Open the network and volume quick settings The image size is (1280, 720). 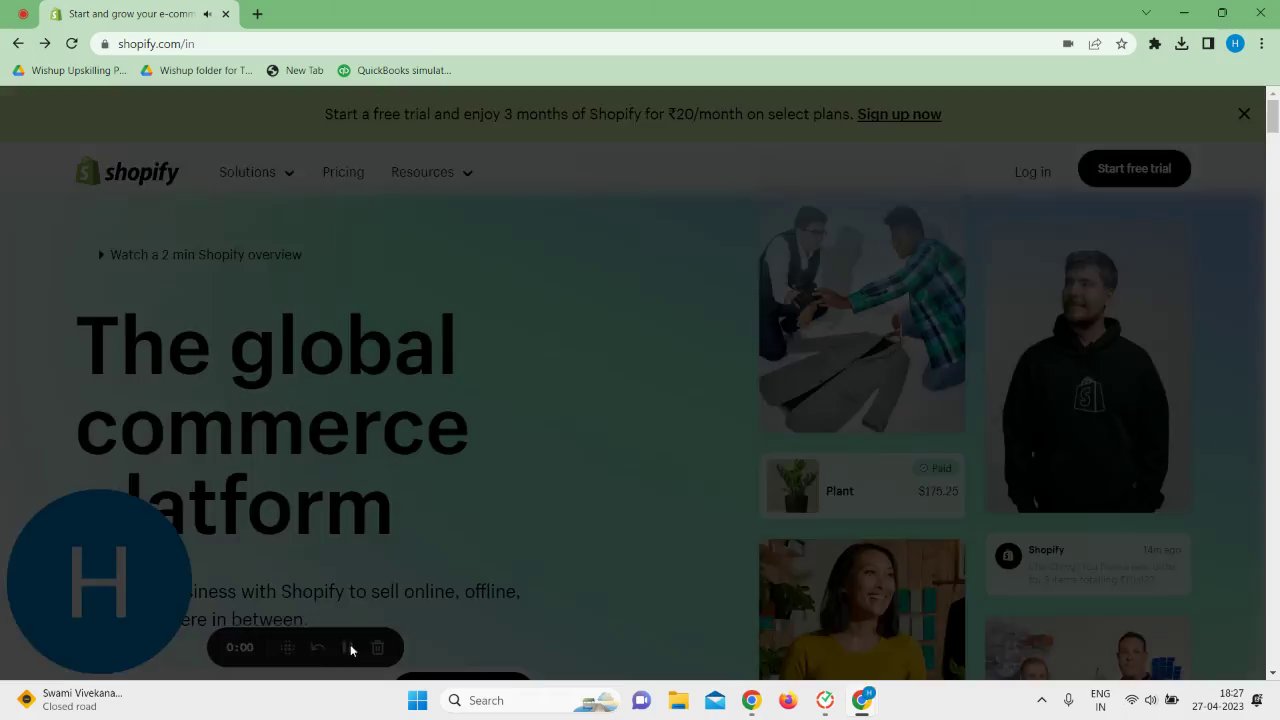click(x=1151, y=701)
